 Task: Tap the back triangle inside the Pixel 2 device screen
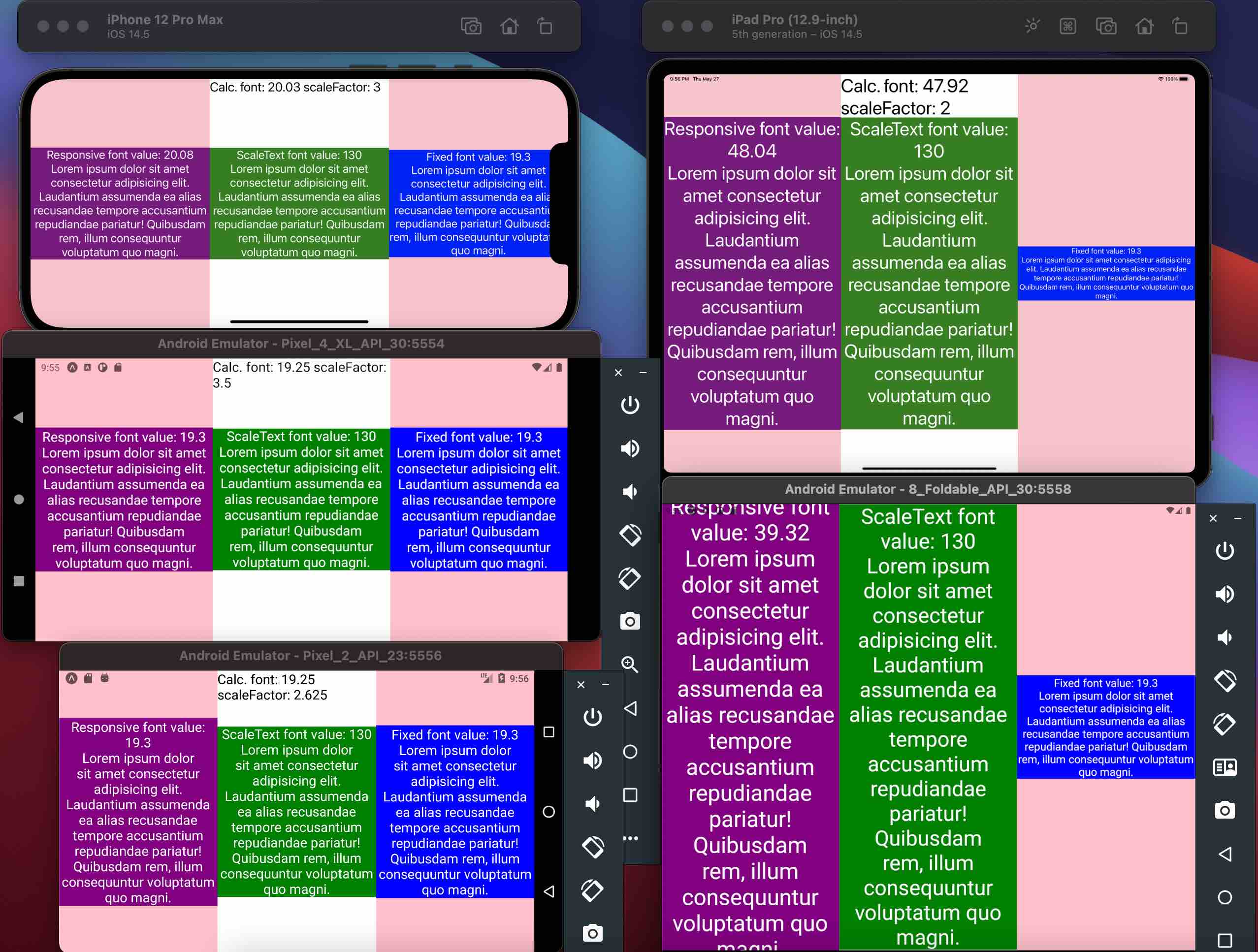[x=549, y=891]
